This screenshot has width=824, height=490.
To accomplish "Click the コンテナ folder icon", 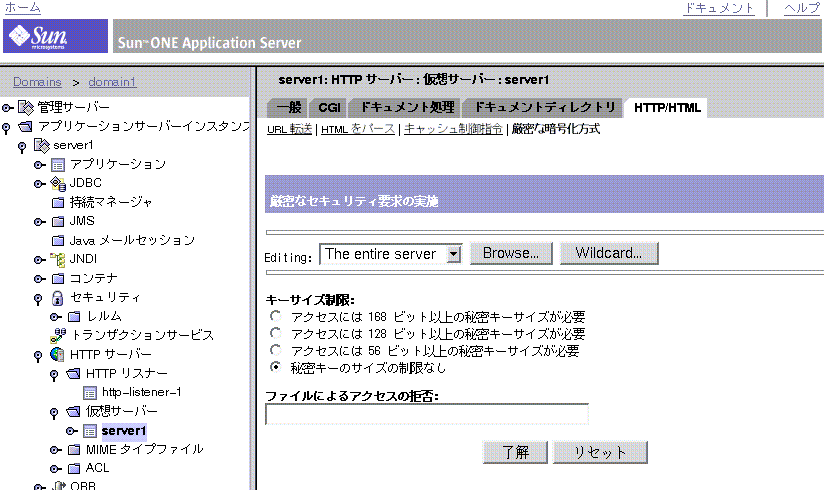I will coord(58,279).
